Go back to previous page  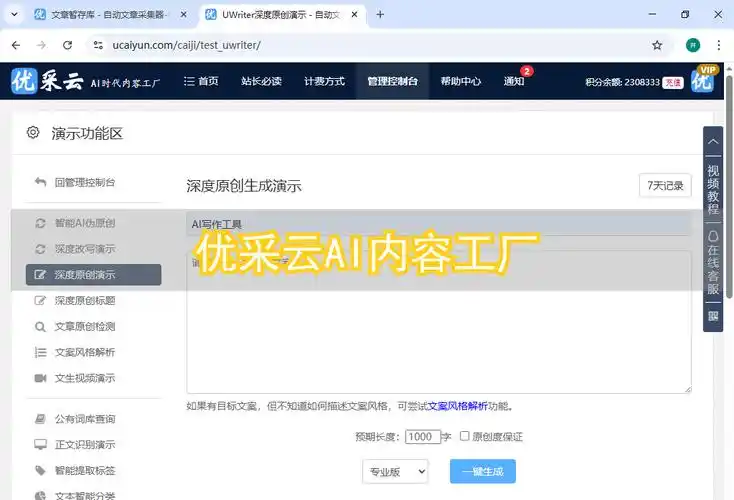[16, 45]
